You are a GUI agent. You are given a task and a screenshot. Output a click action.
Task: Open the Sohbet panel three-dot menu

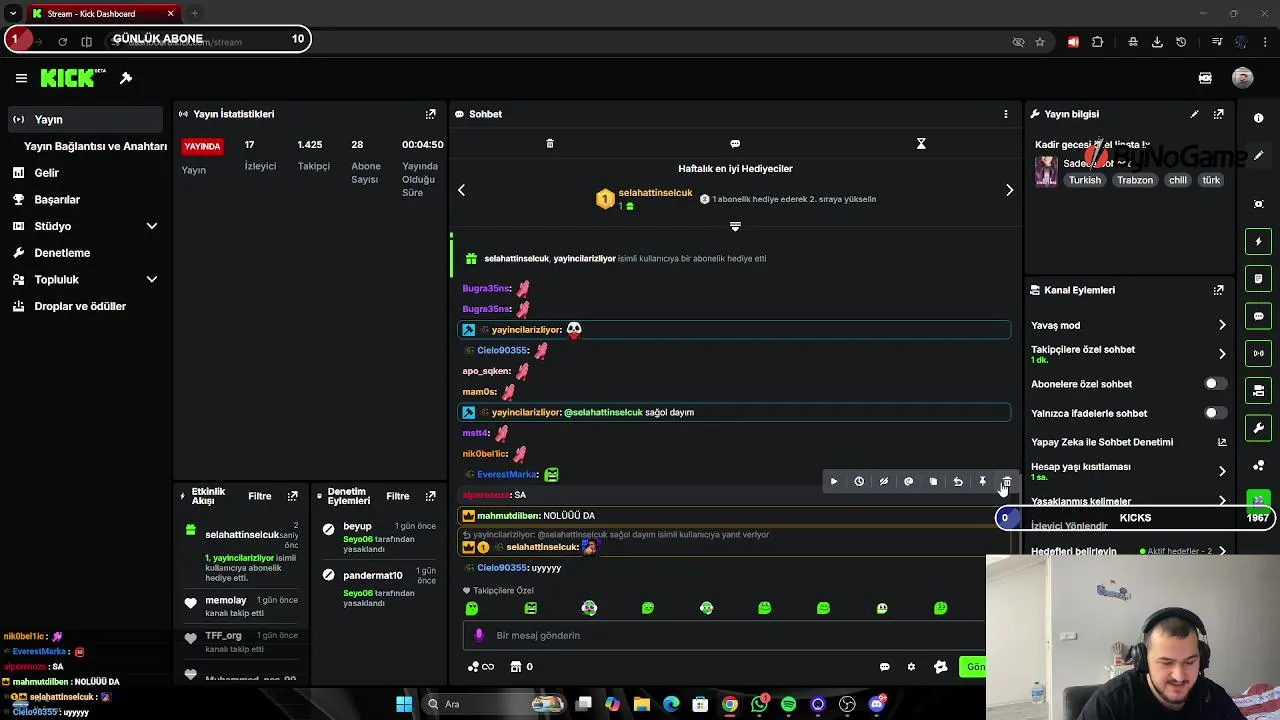(x=1006, y=114)
